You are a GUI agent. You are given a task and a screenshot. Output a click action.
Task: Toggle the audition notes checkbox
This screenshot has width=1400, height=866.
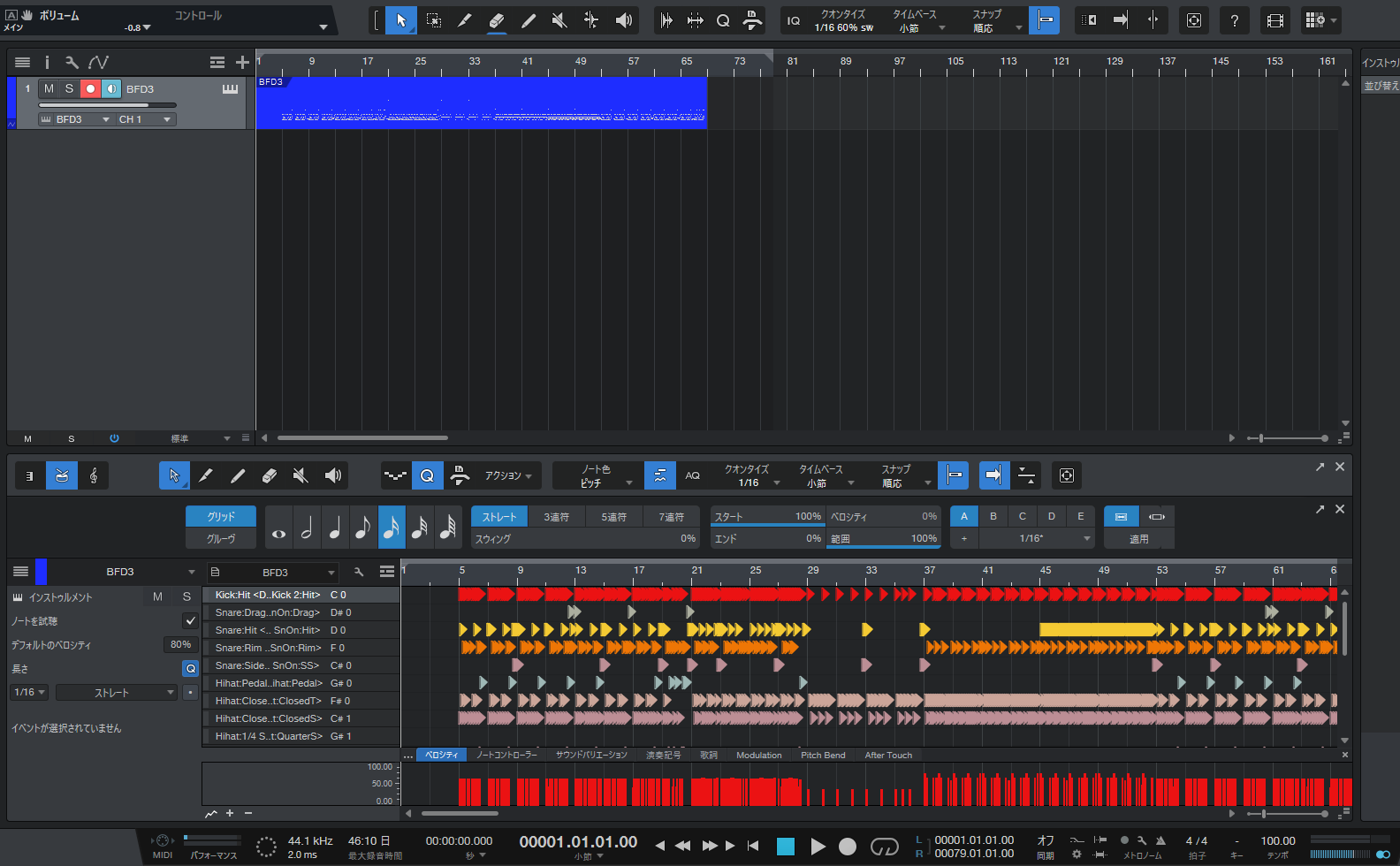coord(190,621)
